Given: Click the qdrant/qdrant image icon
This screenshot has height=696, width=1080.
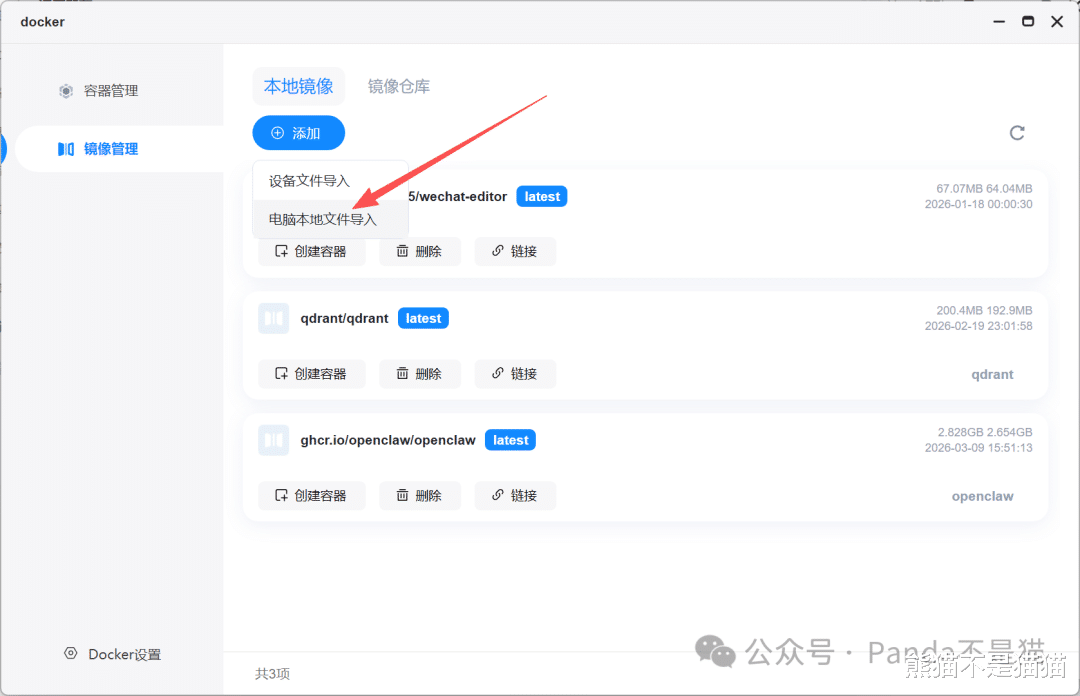Looking at the screenshot, I should 273,318.
